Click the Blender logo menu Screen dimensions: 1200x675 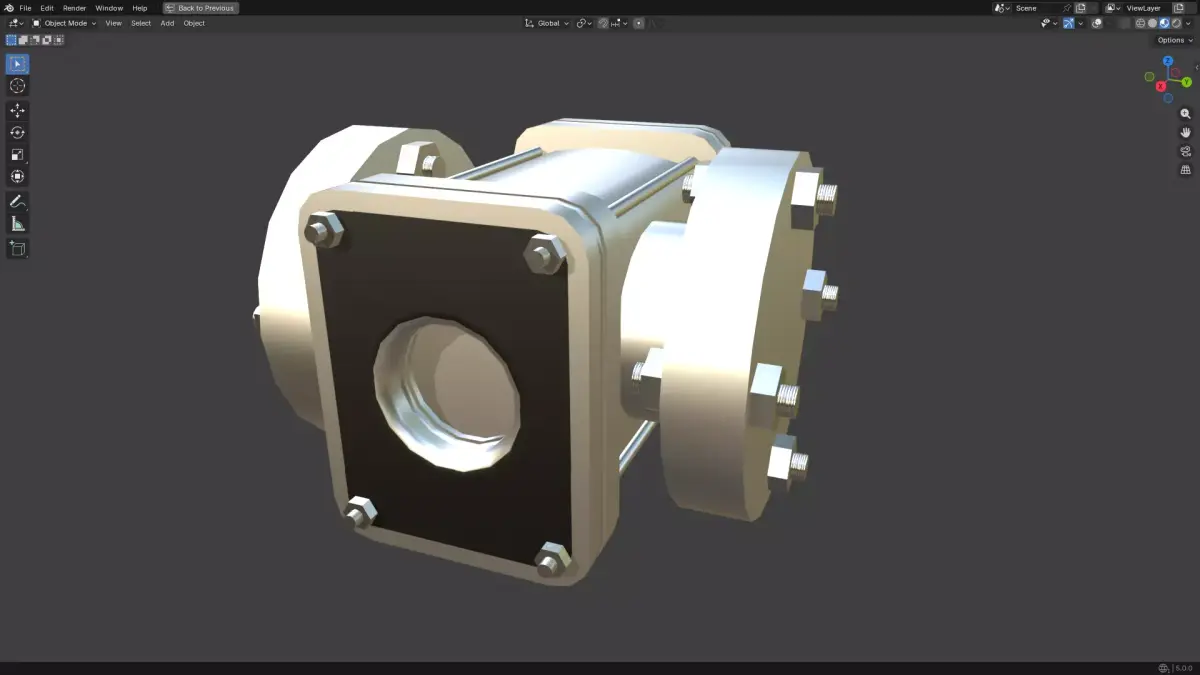pyautogui.click(x=9, y=8)
